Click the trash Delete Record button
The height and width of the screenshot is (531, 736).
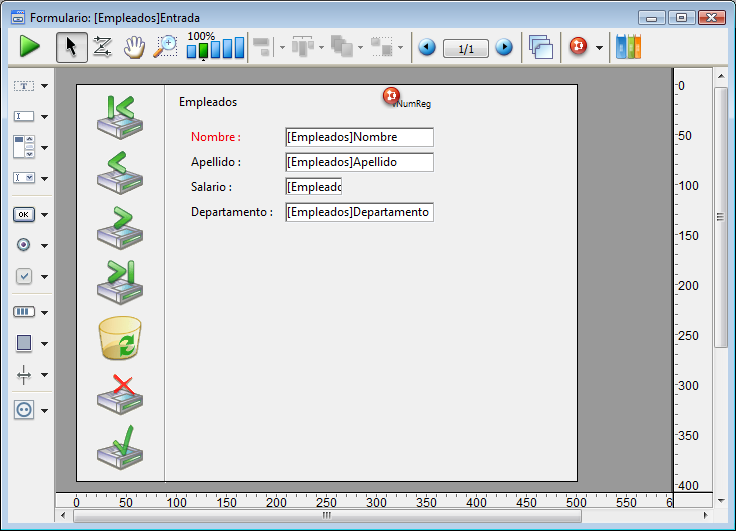click(120, 338)
